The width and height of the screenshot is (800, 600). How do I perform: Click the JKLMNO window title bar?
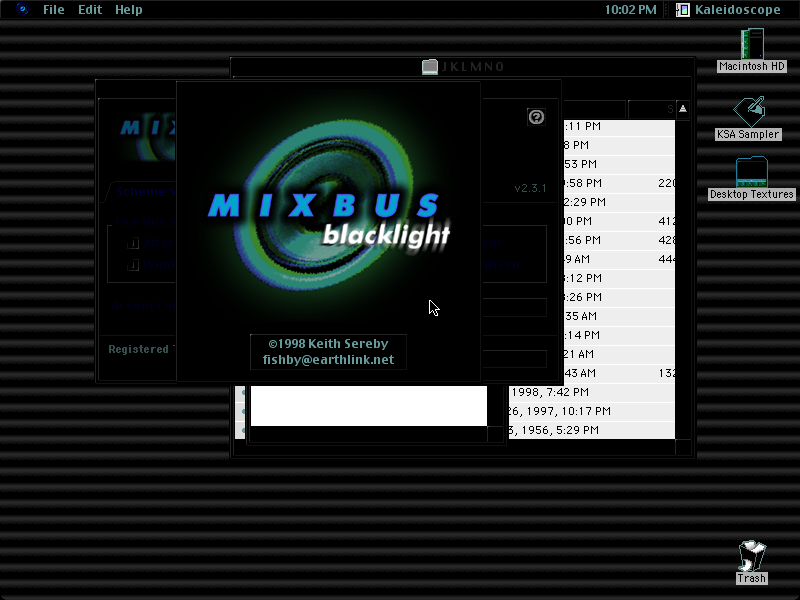point(463,67)
